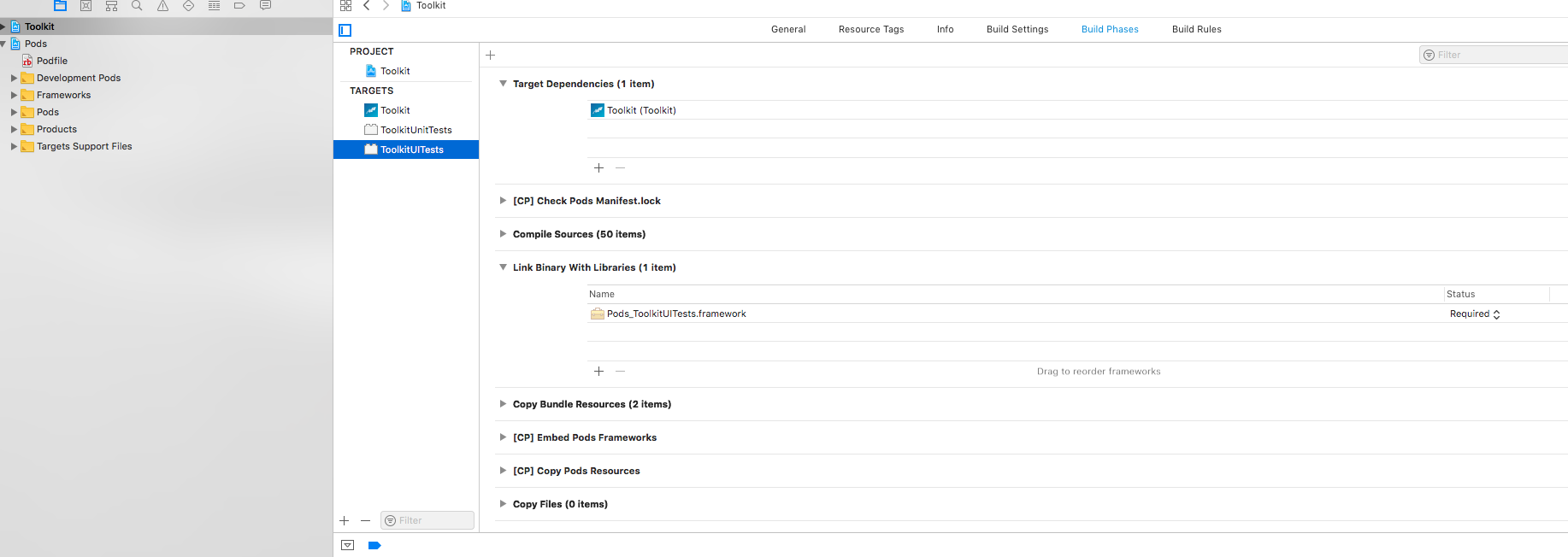Open the Source Control navigator
The image size is (1568, 557).
[x=85, y=5]
